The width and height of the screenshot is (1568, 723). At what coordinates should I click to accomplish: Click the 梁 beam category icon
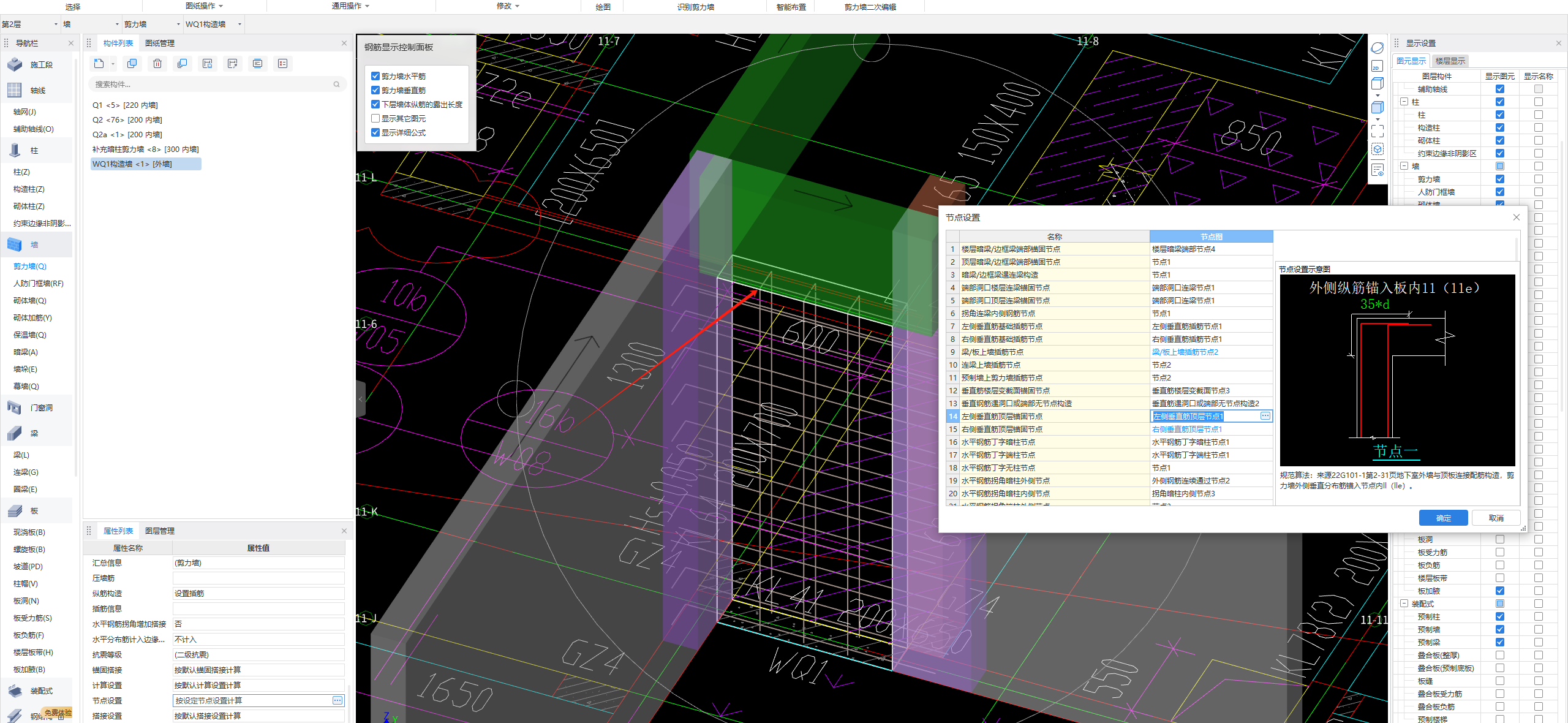[15, 433]
